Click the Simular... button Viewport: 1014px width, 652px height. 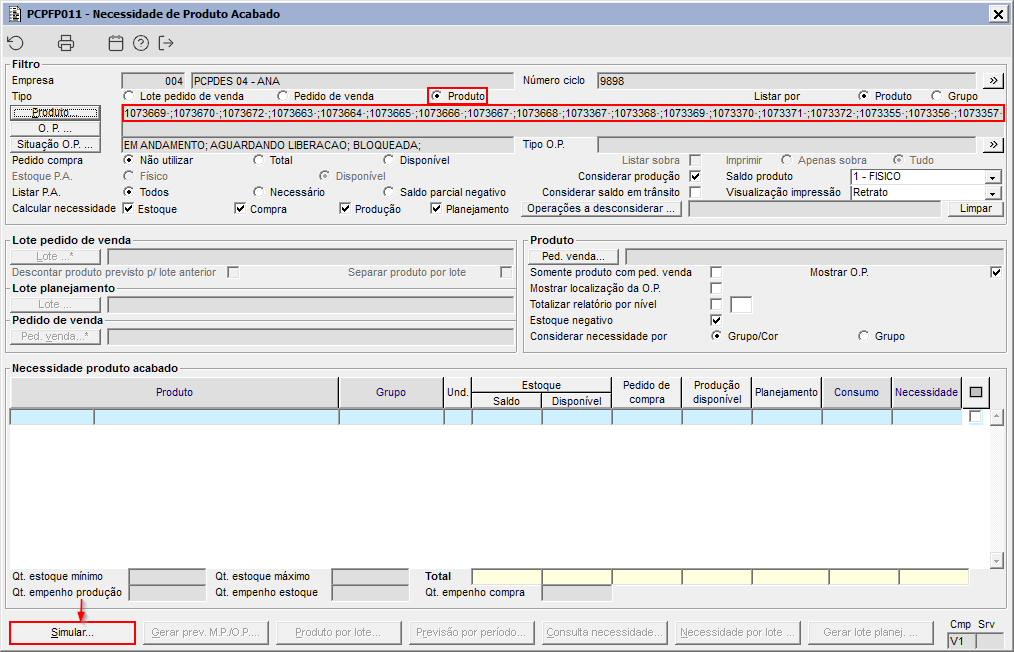coord(72,633)
